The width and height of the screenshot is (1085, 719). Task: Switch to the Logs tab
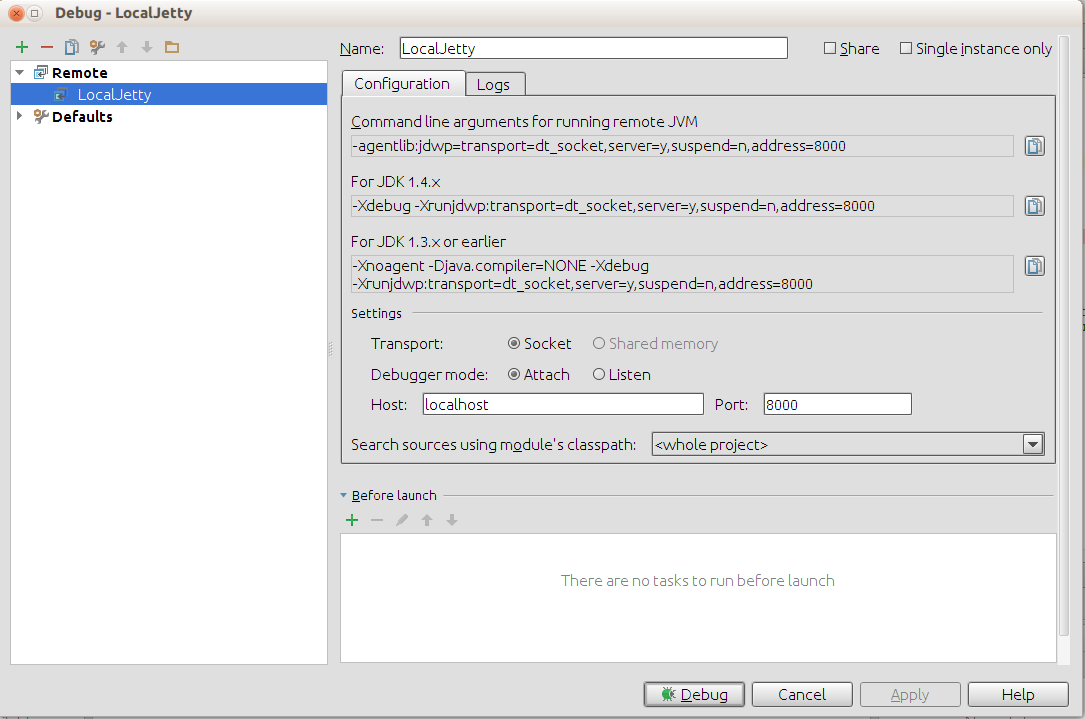(x=493, y=84)
